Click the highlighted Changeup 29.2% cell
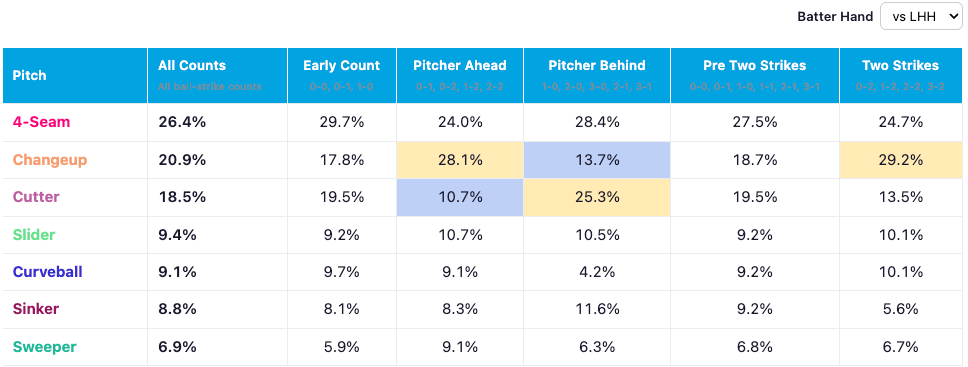The width and height of the screenshot is (968, 367). tap(901, 160)
